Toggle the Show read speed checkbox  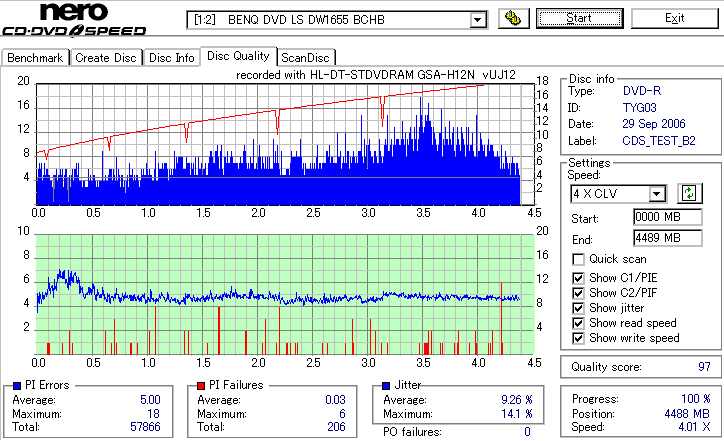click(x=578, y=323)
